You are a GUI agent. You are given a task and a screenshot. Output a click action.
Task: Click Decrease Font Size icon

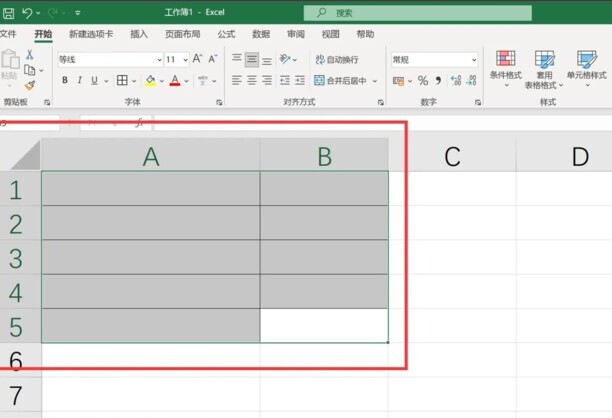point(213,59)
